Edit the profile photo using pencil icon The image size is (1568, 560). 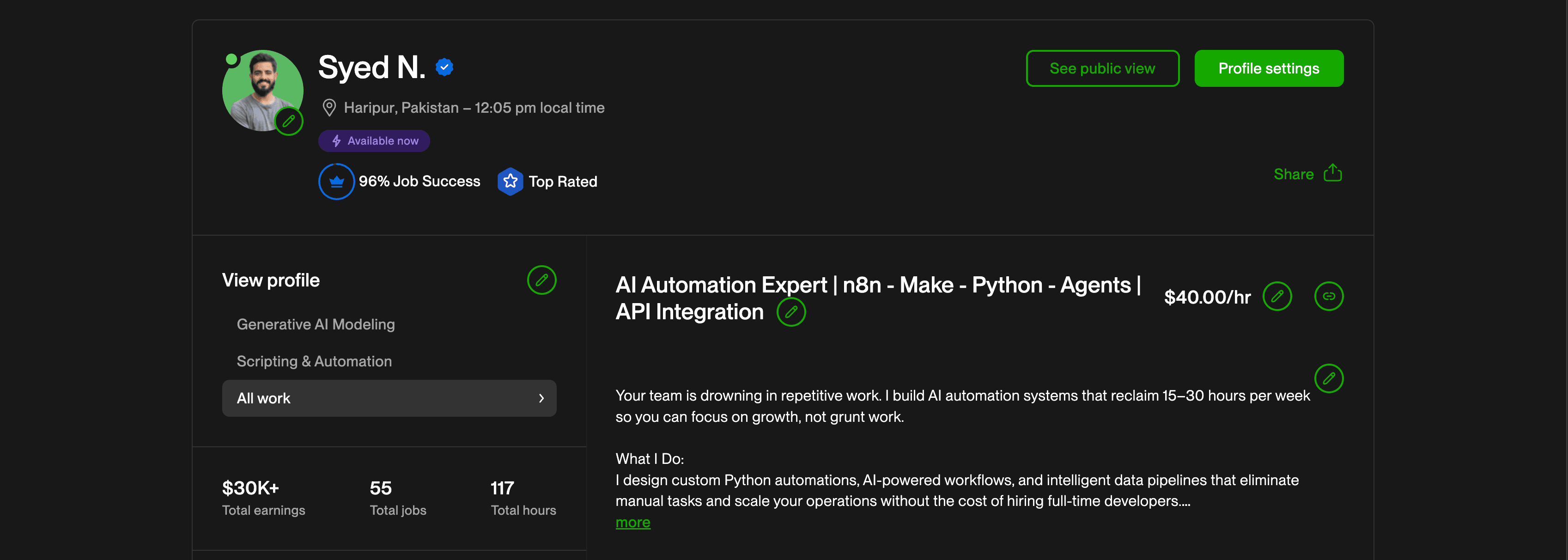pyautogui.click(x=289, y=121)
